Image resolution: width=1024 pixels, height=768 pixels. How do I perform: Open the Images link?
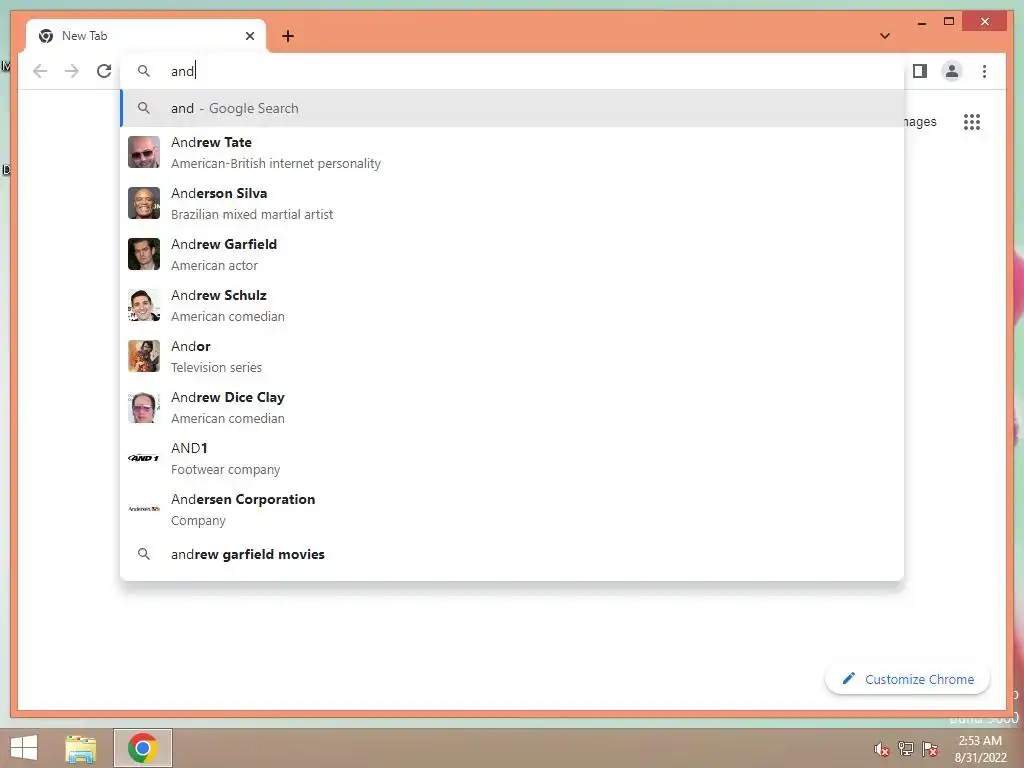(x=920, y=121)
